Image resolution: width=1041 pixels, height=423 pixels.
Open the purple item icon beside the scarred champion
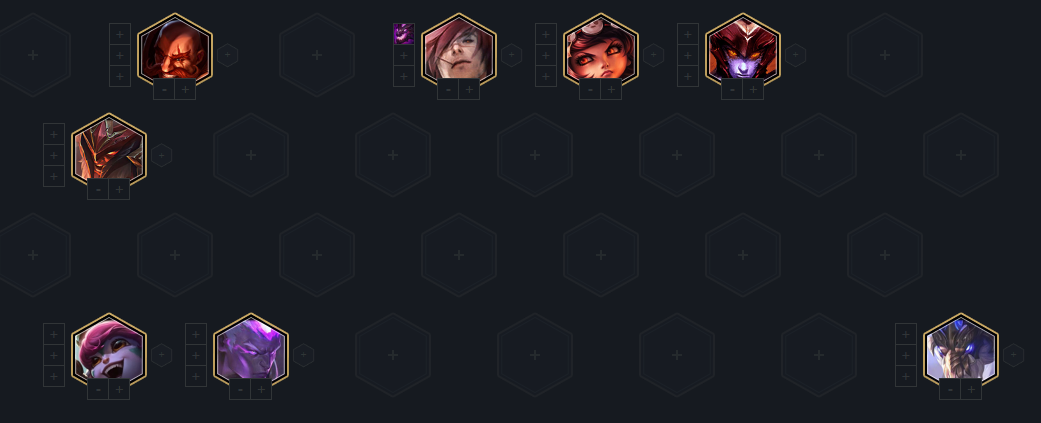pos(404,34)
